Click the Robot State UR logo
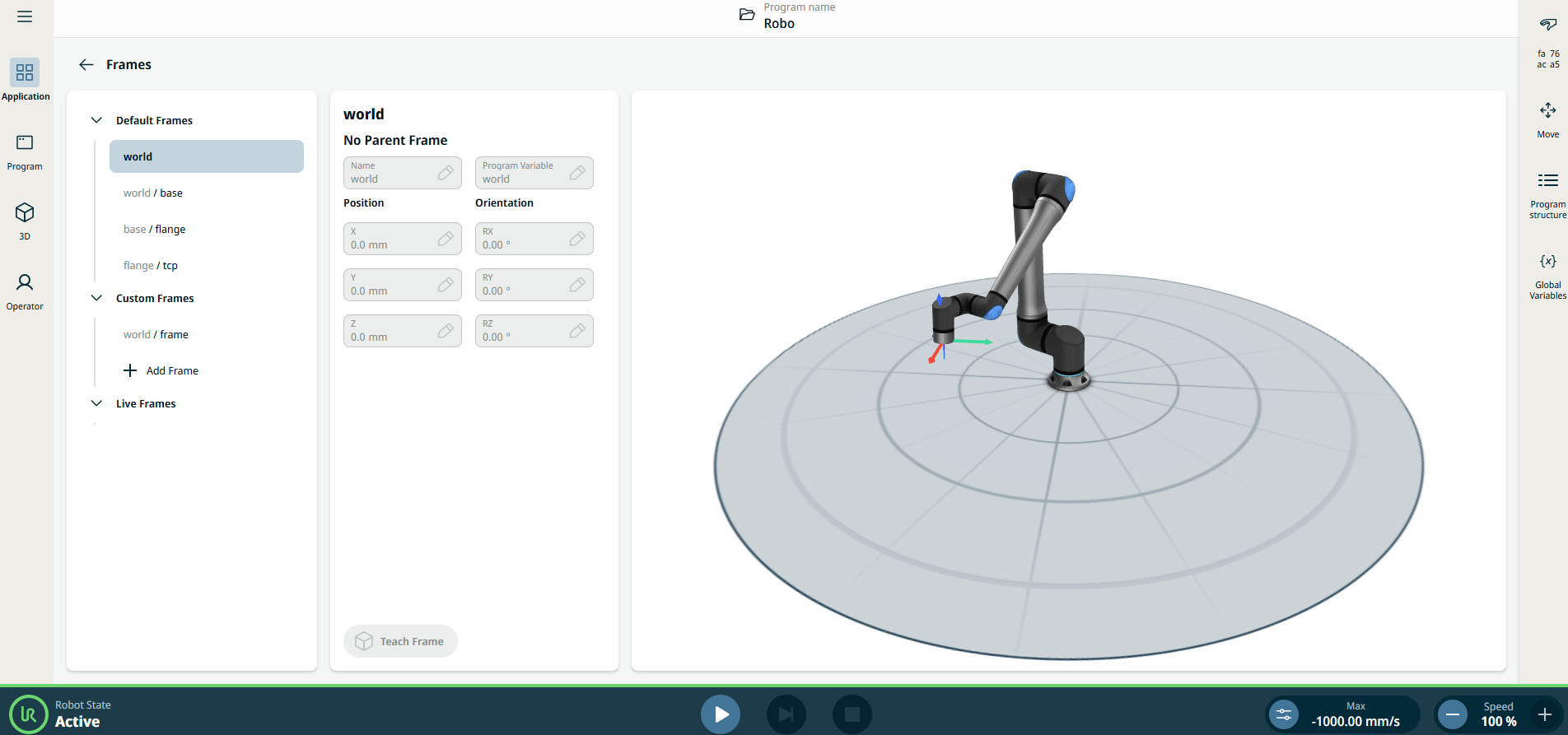 point(29,714)
